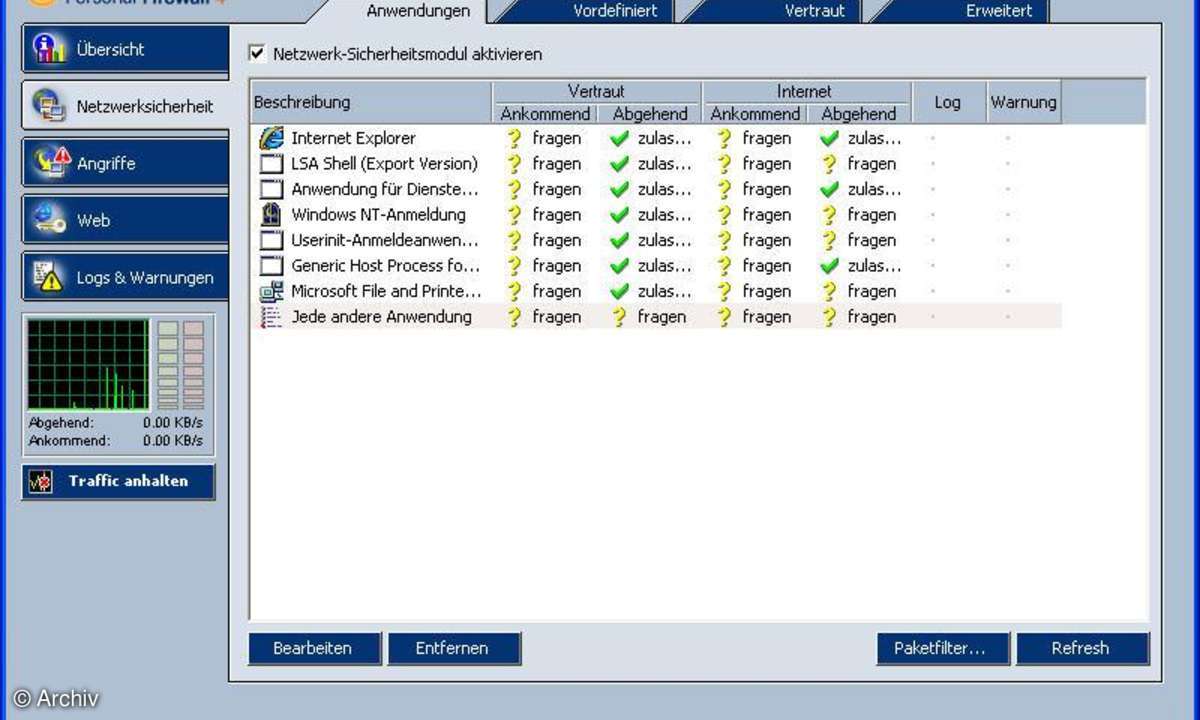Click the Jede andere Anwendung list icon

(271, 317)
